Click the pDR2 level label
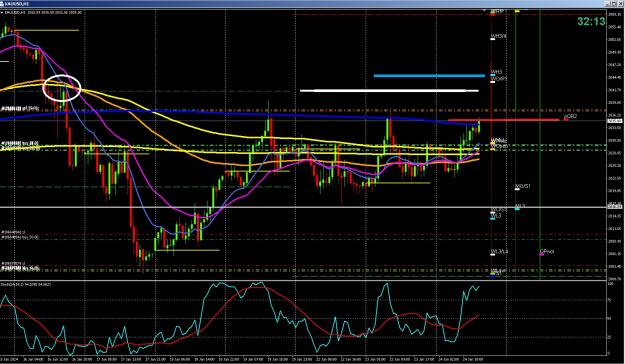Image resolution: width=625 pixels, height=364 pixels. tap(570, 116)
